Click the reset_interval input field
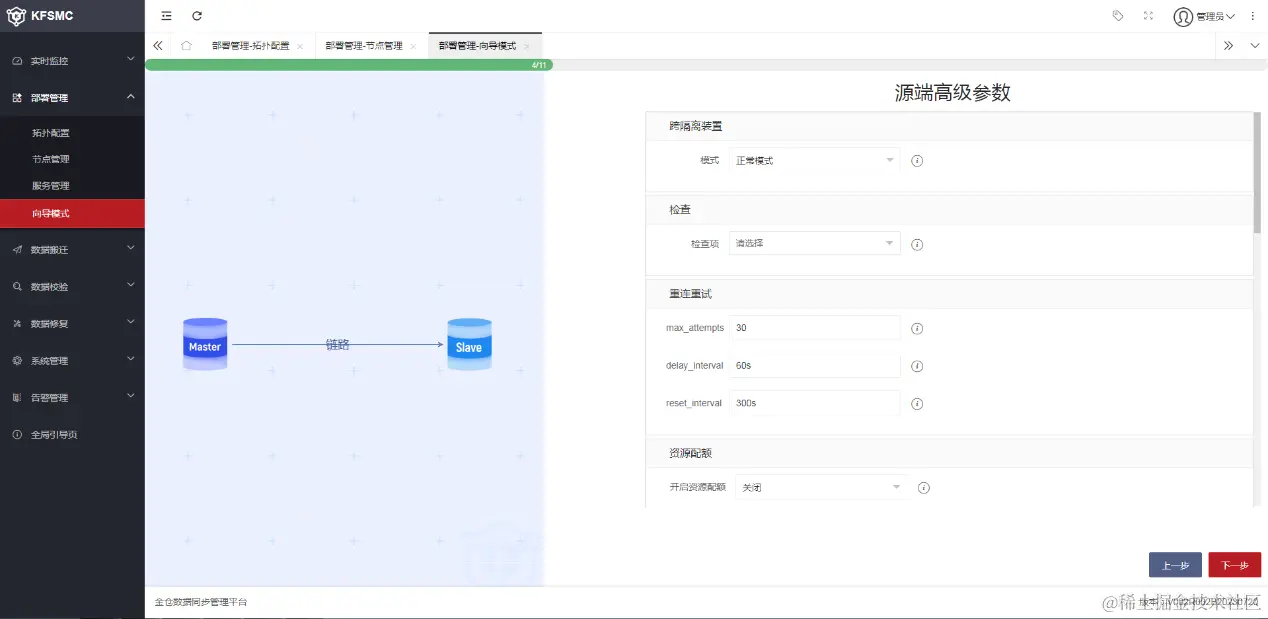This screenshot has width=1268, height=619. coord(814,403)
